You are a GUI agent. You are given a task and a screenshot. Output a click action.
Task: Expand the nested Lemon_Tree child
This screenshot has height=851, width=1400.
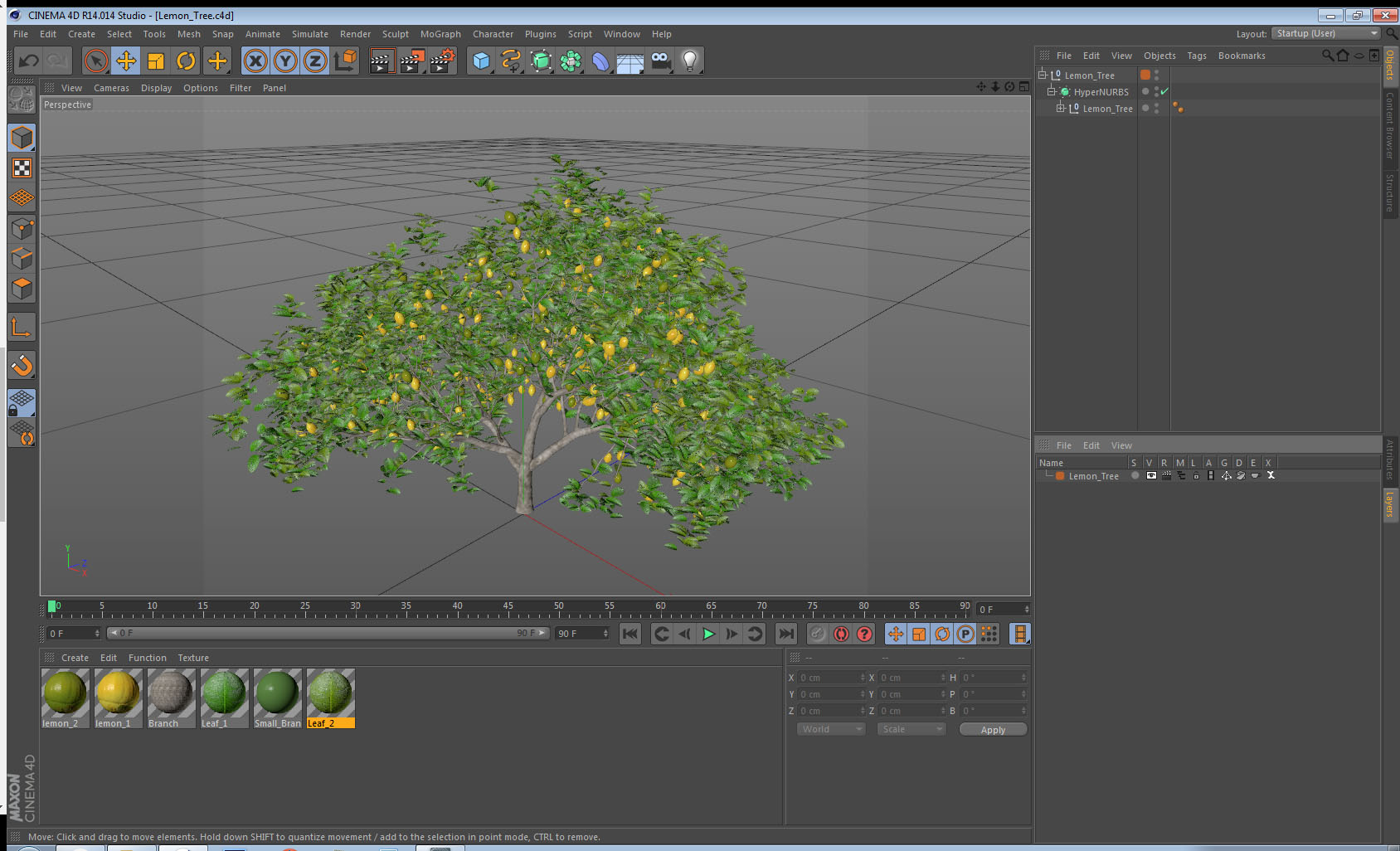pyautogui.click(x=1060, y=108)
